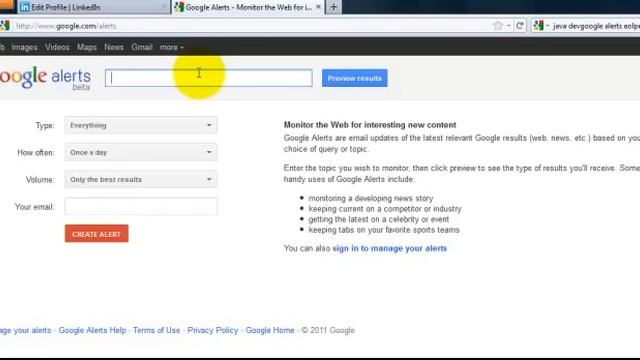Image resolution: width=640 pixels, height=360 pixels.
Task: Click heading Monitor the Web for interesting new content
Action: click(x=370, y=125)
